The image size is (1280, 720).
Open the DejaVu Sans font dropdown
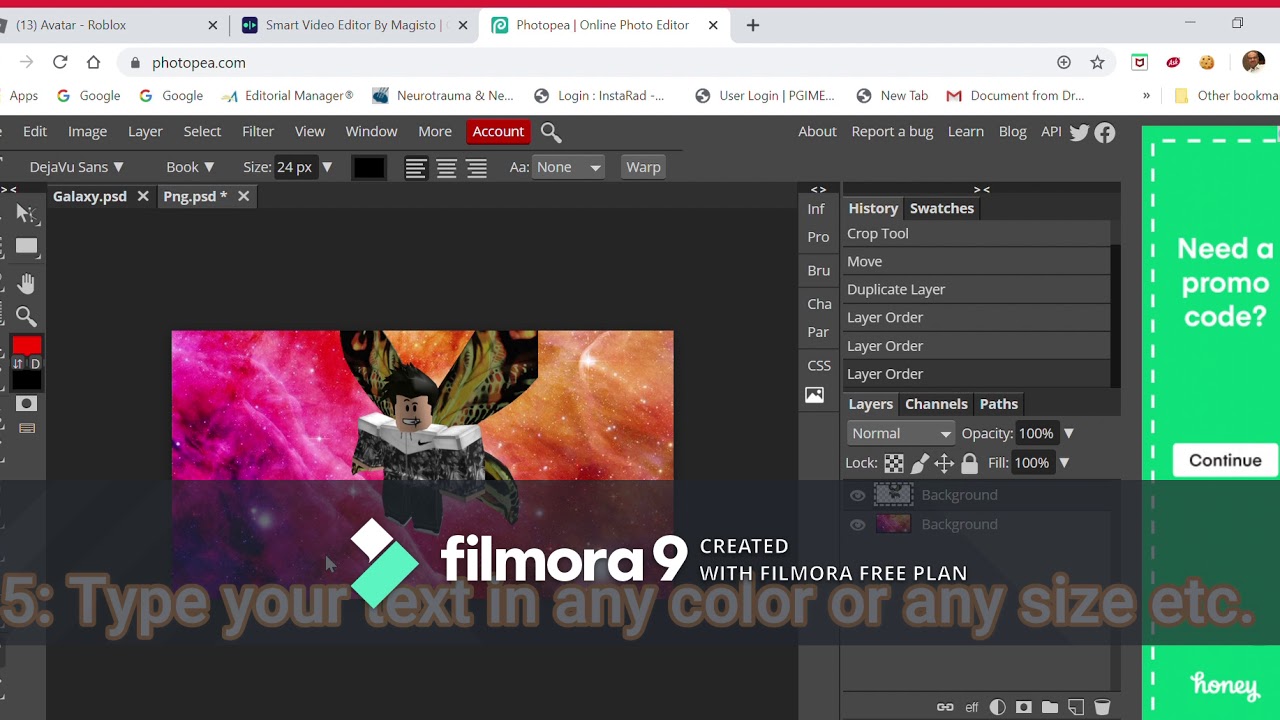pyautogui.click(x=77, y=167)
